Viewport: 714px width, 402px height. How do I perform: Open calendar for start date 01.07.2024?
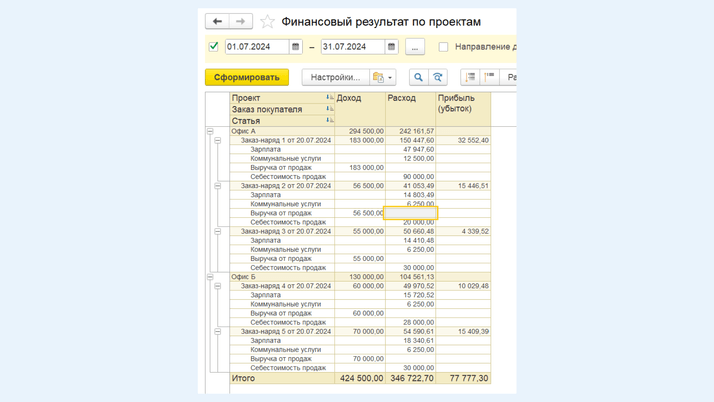click(296, 46)
